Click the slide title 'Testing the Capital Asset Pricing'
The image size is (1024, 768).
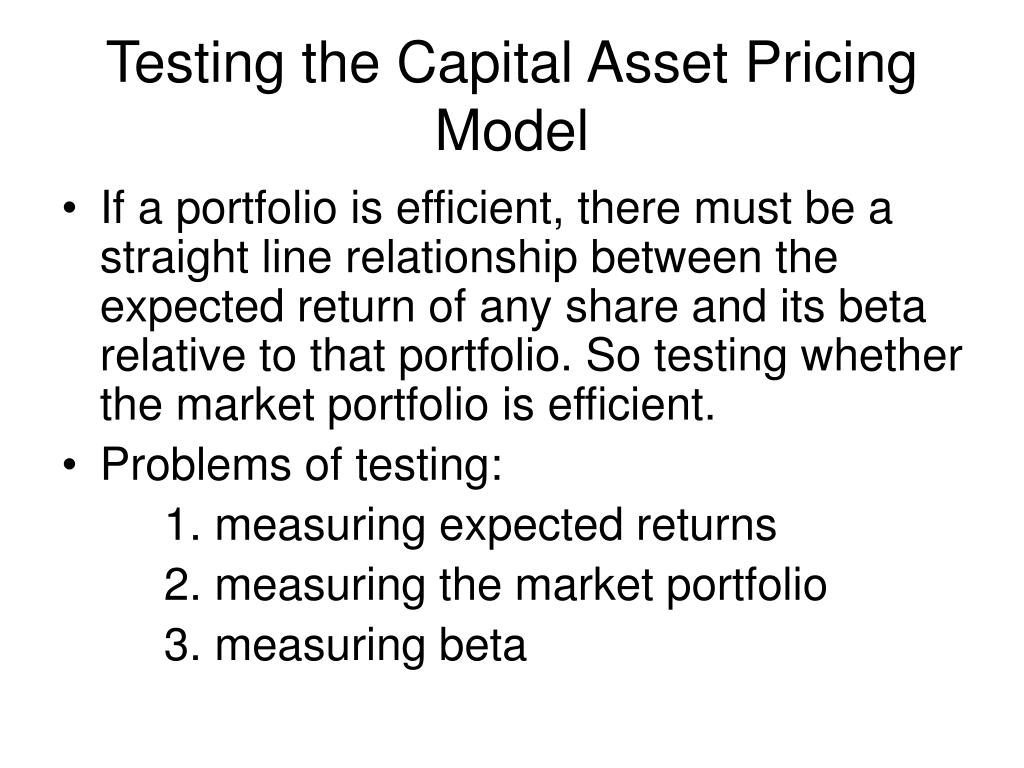[x=511, y=65]
